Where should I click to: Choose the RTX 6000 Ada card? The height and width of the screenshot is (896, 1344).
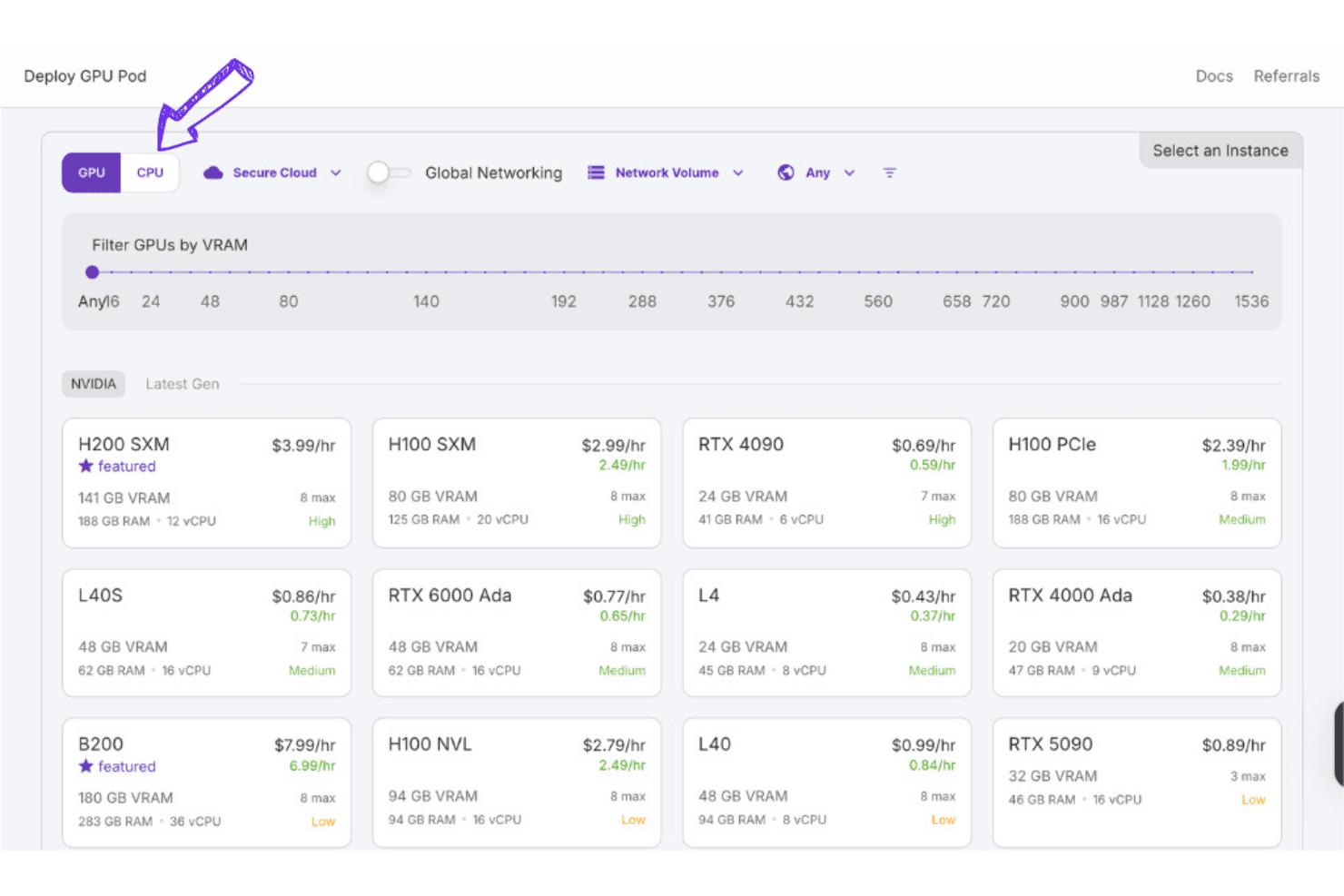(517, 633)
